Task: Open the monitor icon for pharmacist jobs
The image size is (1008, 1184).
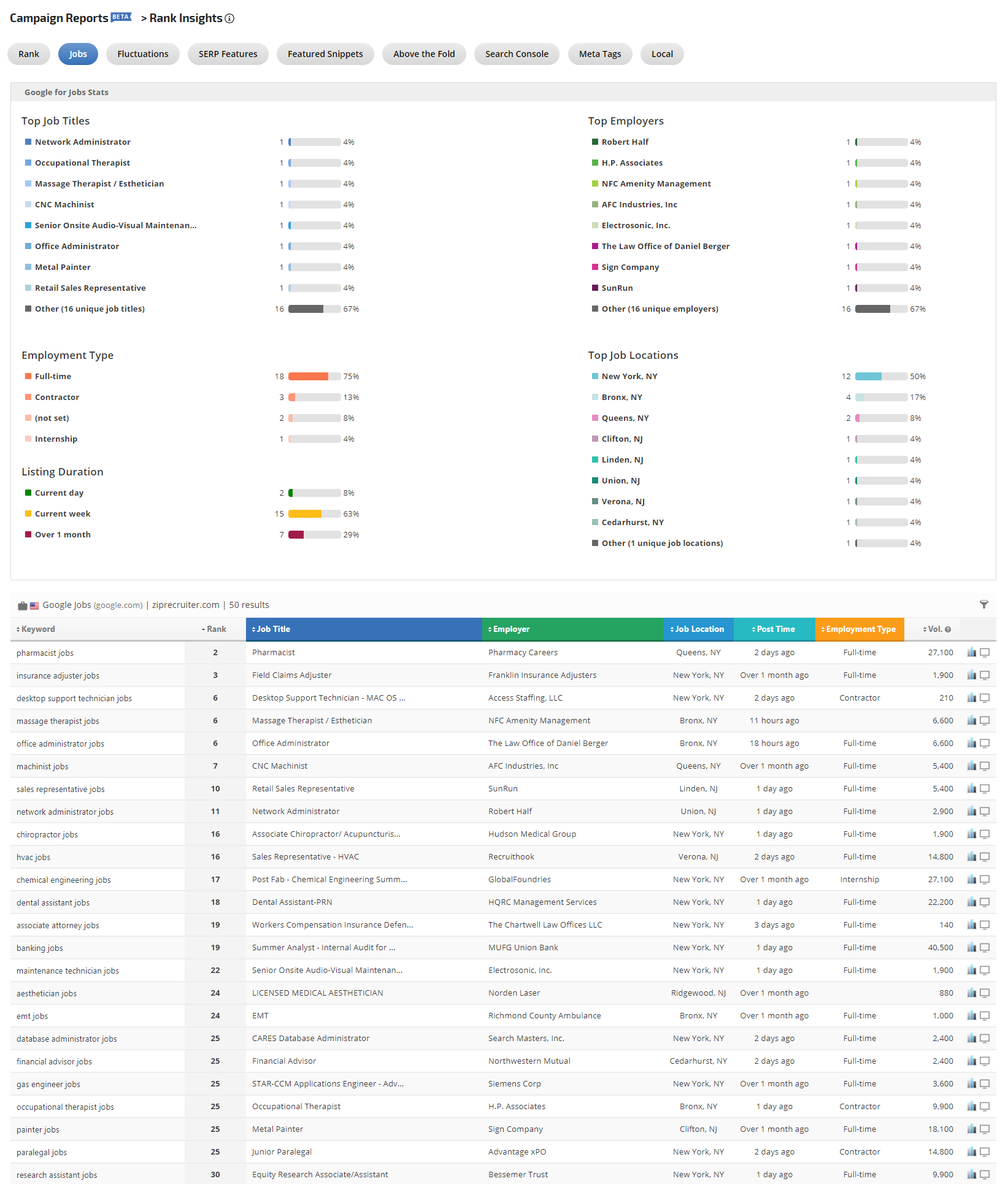Action: click(x=985, y=652)
